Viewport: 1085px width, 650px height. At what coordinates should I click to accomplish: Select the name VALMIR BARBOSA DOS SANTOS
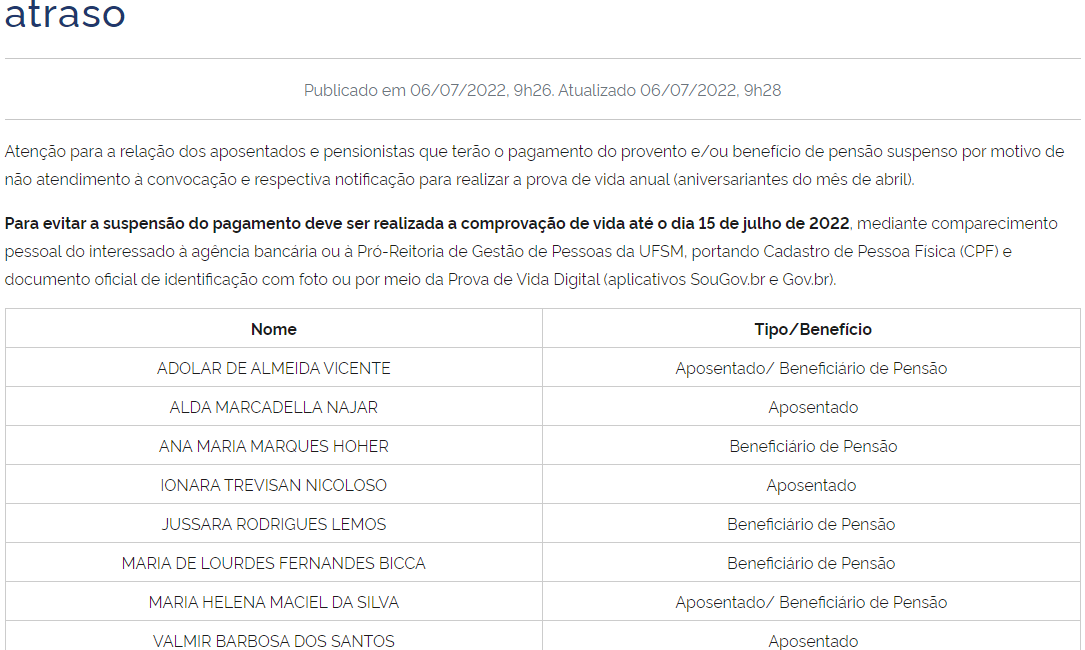(x=273, y=640)
